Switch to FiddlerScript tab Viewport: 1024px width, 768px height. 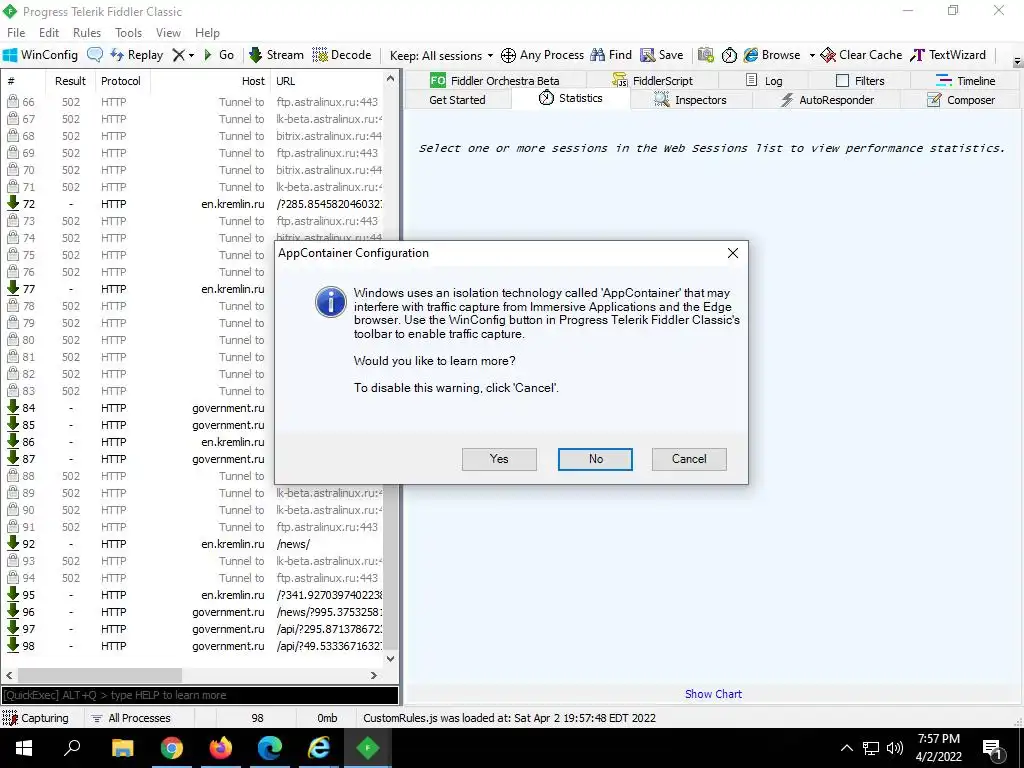[x=652, y=80]
